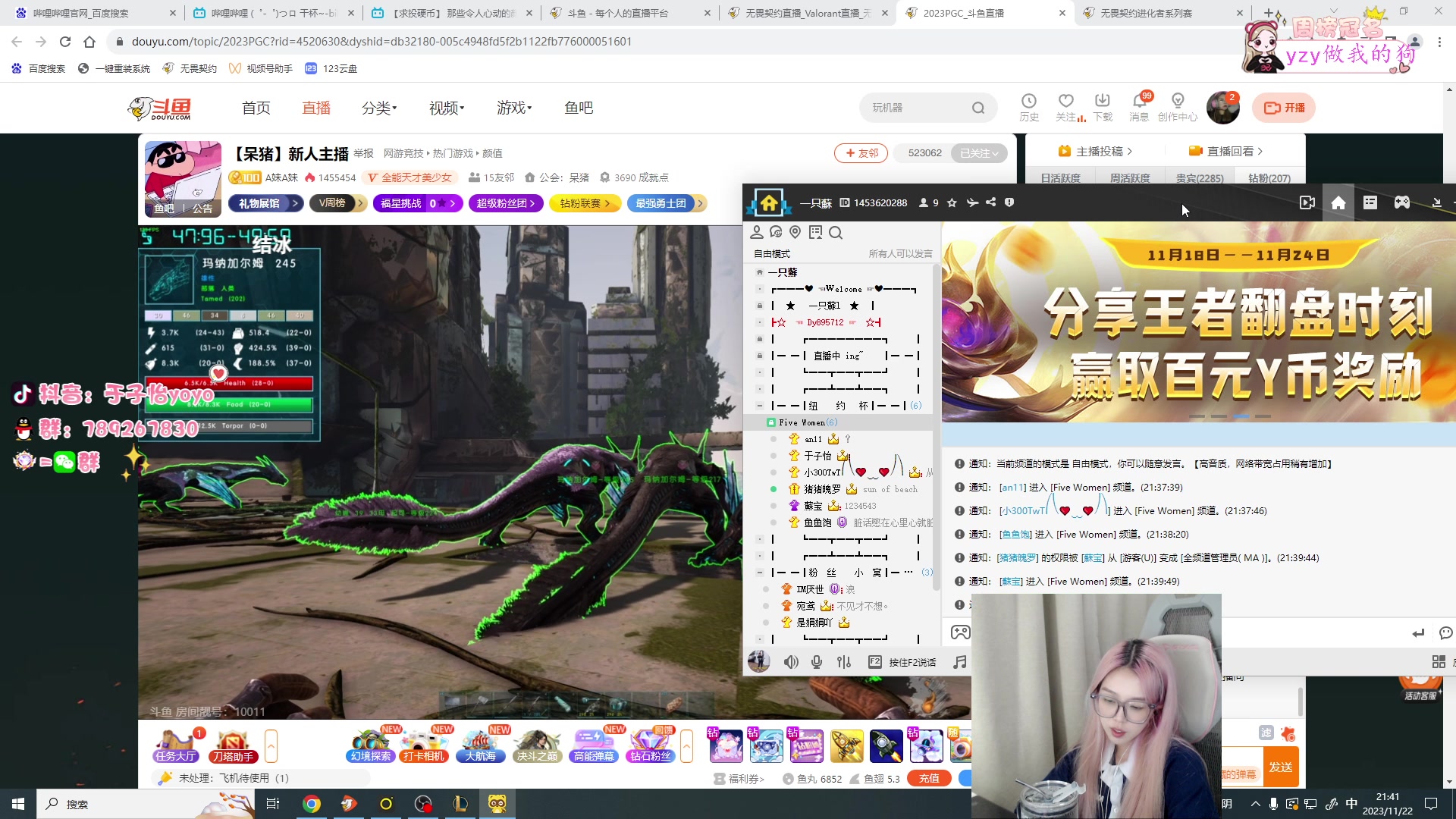The width and height of the screenshot is (1456, 819).
Task: Open the 主播投稿 link
Action: tap(1095, 151)
